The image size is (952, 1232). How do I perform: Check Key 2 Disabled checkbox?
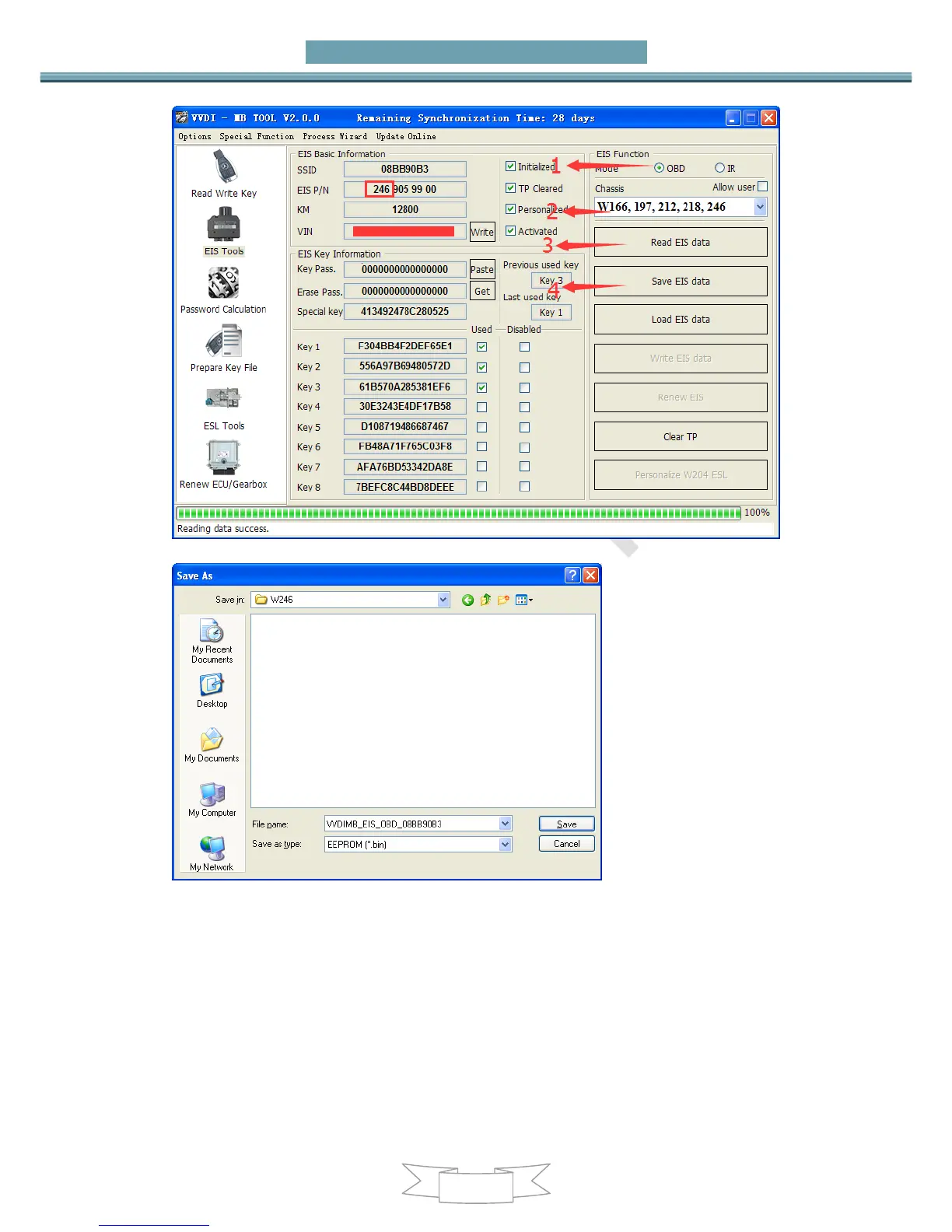tap(524, 367)
